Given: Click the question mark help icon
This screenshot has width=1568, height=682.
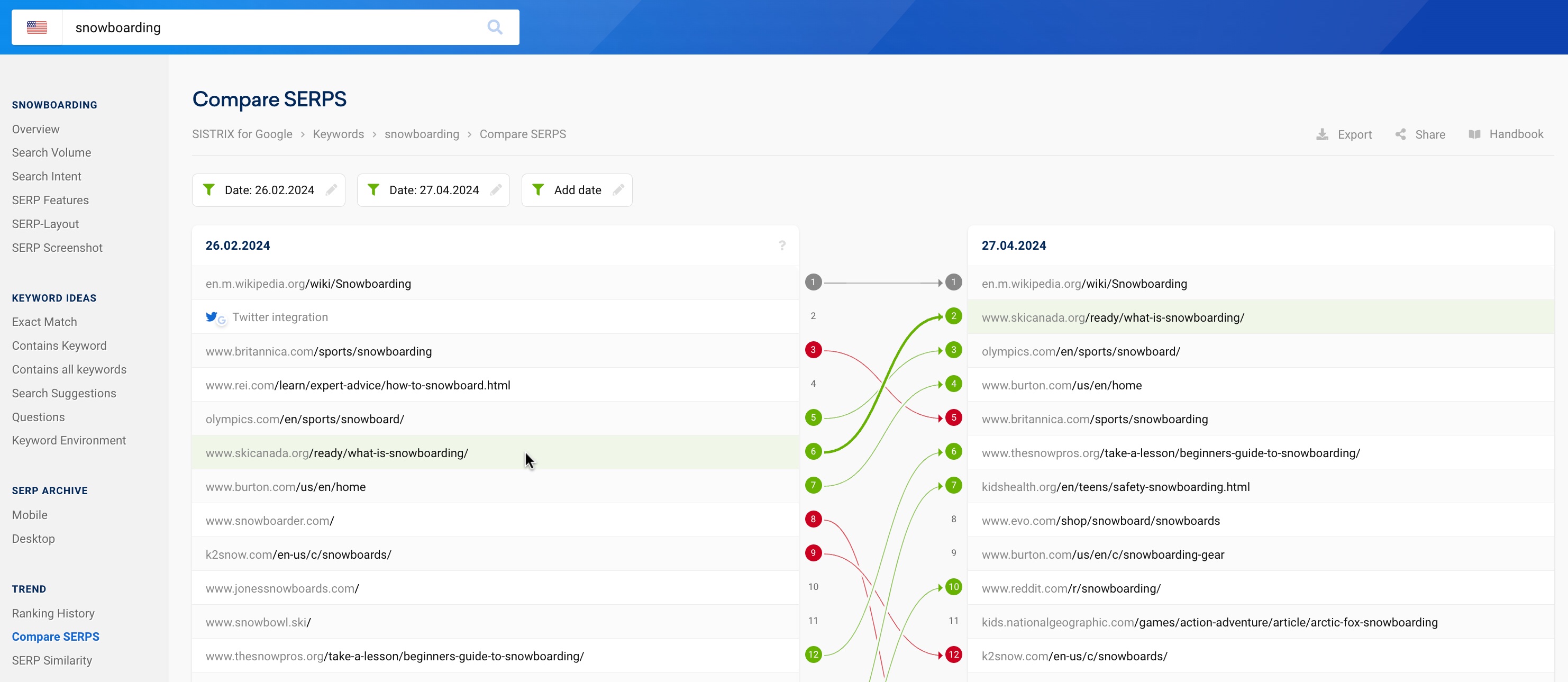Looking at the screenshot, I should click(x=782, y=245).
